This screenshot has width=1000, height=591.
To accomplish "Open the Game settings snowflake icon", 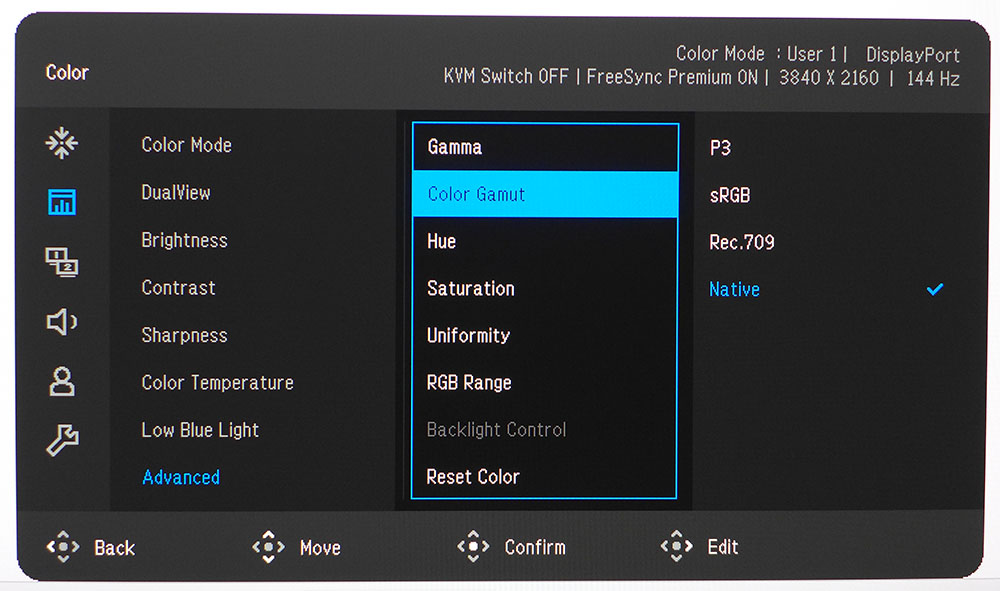I will coord(62,144).
